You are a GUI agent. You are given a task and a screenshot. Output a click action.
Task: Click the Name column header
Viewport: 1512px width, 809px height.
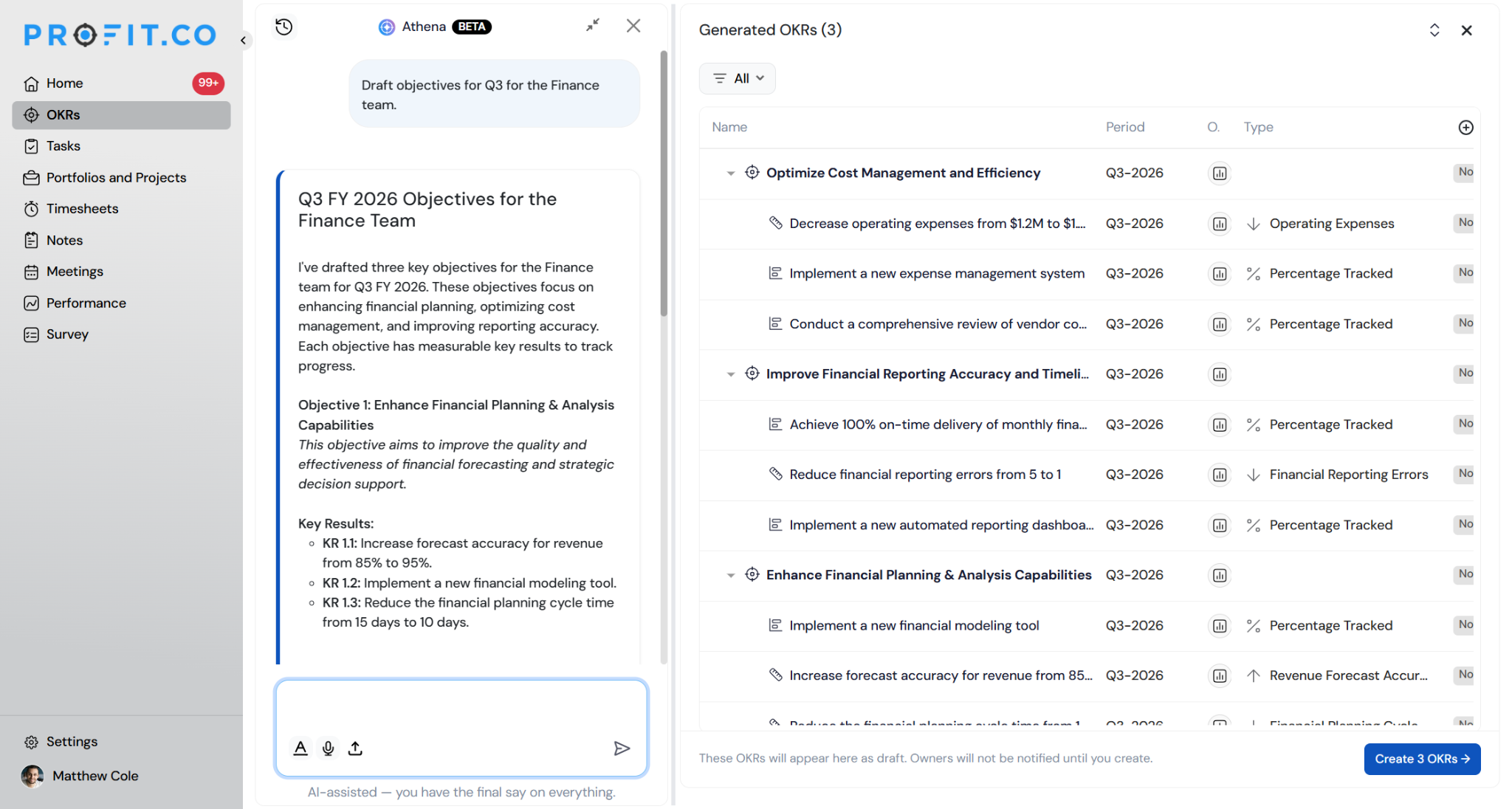pyautogui.click(x=729, y=127)
